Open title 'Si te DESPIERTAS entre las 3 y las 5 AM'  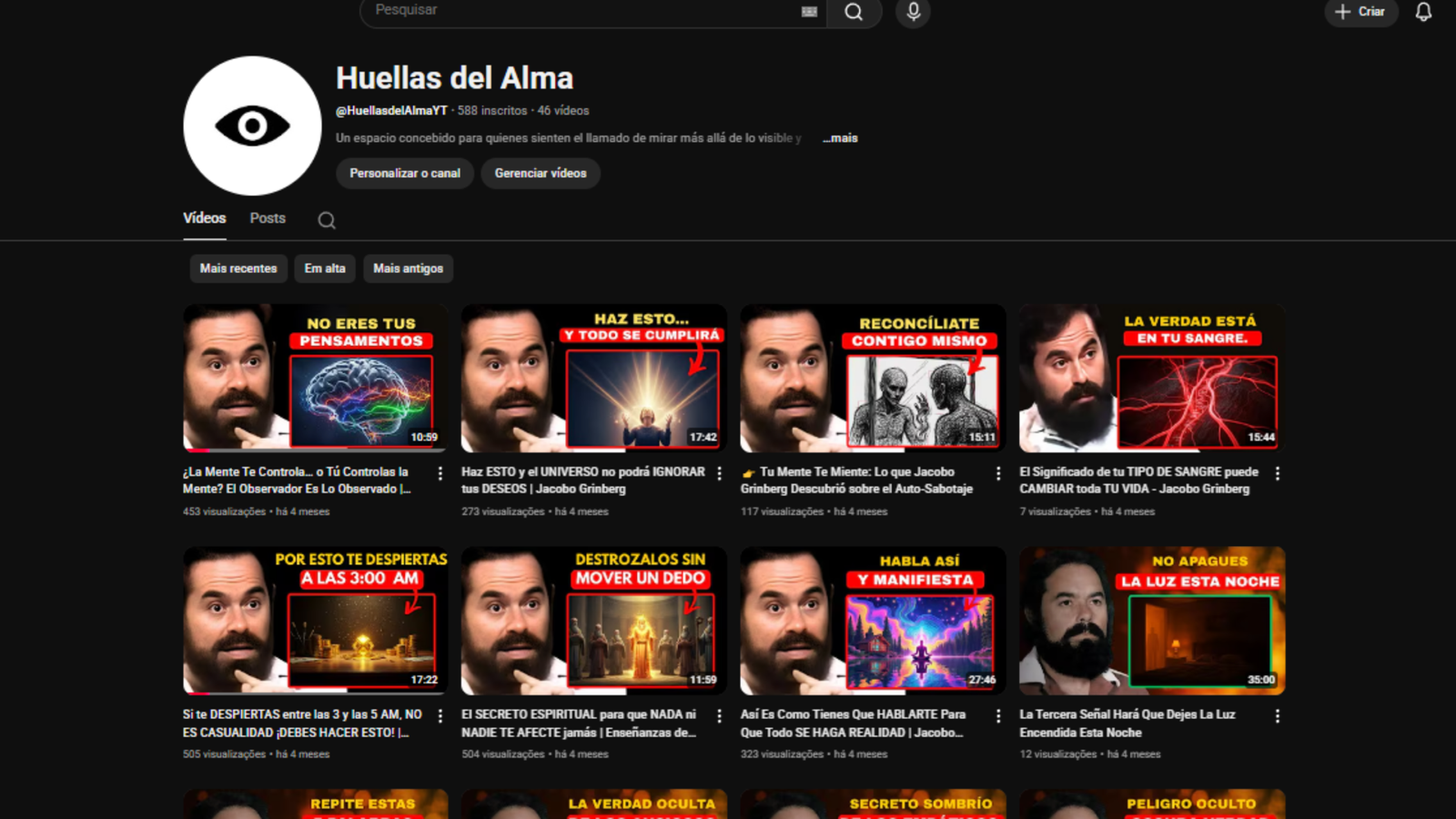302,723
